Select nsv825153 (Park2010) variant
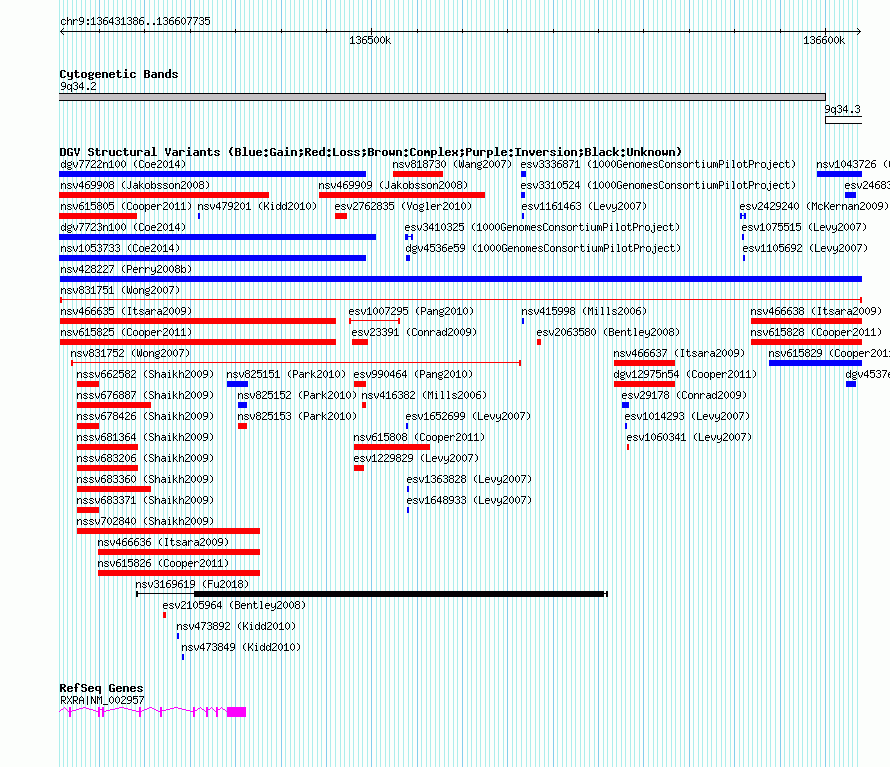The height and width of the screenshot is (767, 890). point(297,417)
